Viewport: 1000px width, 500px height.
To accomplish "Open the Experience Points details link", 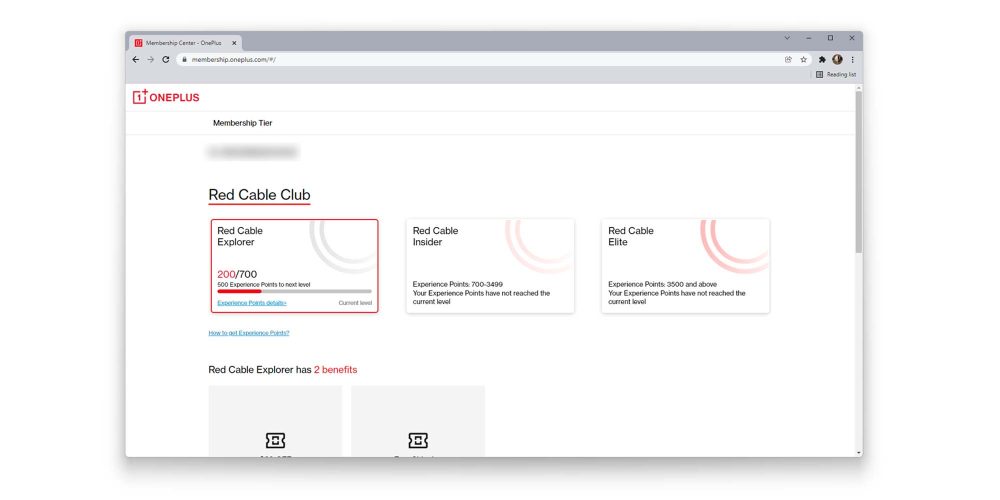I will click(252, 302).
